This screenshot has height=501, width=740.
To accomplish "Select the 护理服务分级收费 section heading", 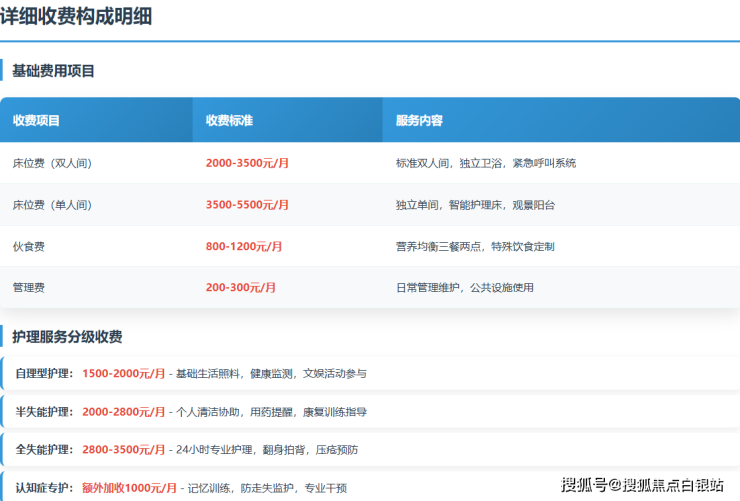I will pyautogui.click(x=67, y=337).
